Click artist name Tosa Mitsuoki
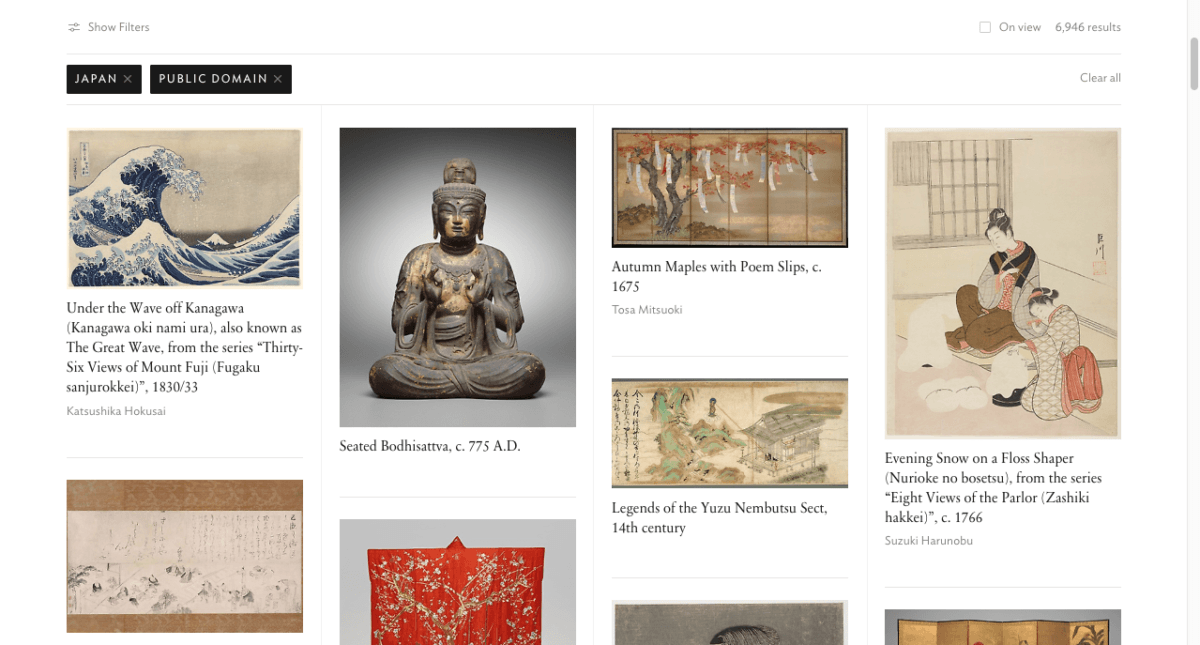 (x=647, y=310)
